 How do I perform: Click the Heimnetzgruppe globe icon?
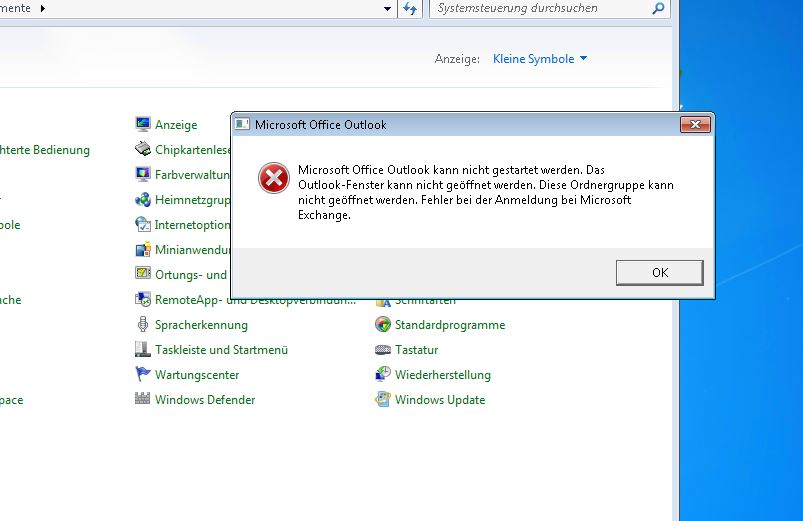point(142,199)
